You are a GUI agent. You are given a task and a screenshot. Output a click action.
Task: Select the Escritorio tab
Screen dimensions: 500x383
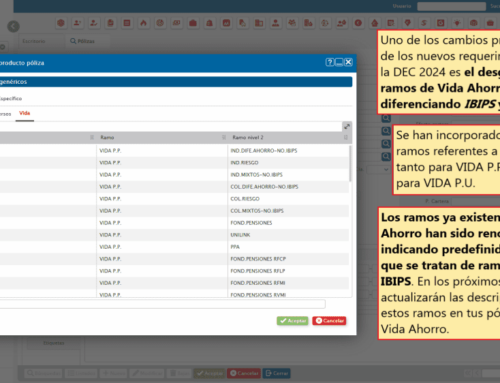[x=34, y=41]
